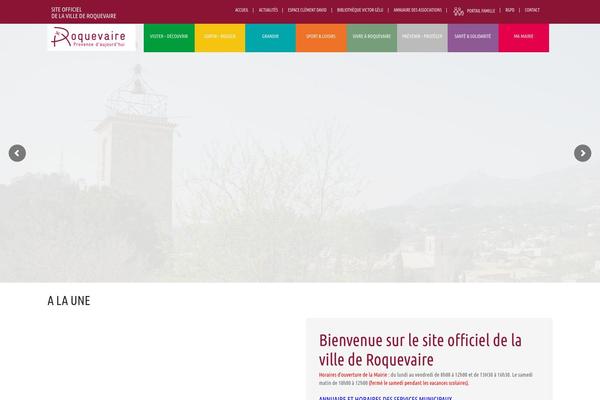600x400 pixels.
Task: Select Visiter - Découvrir green menu
Action: click(x=169, y=38)
